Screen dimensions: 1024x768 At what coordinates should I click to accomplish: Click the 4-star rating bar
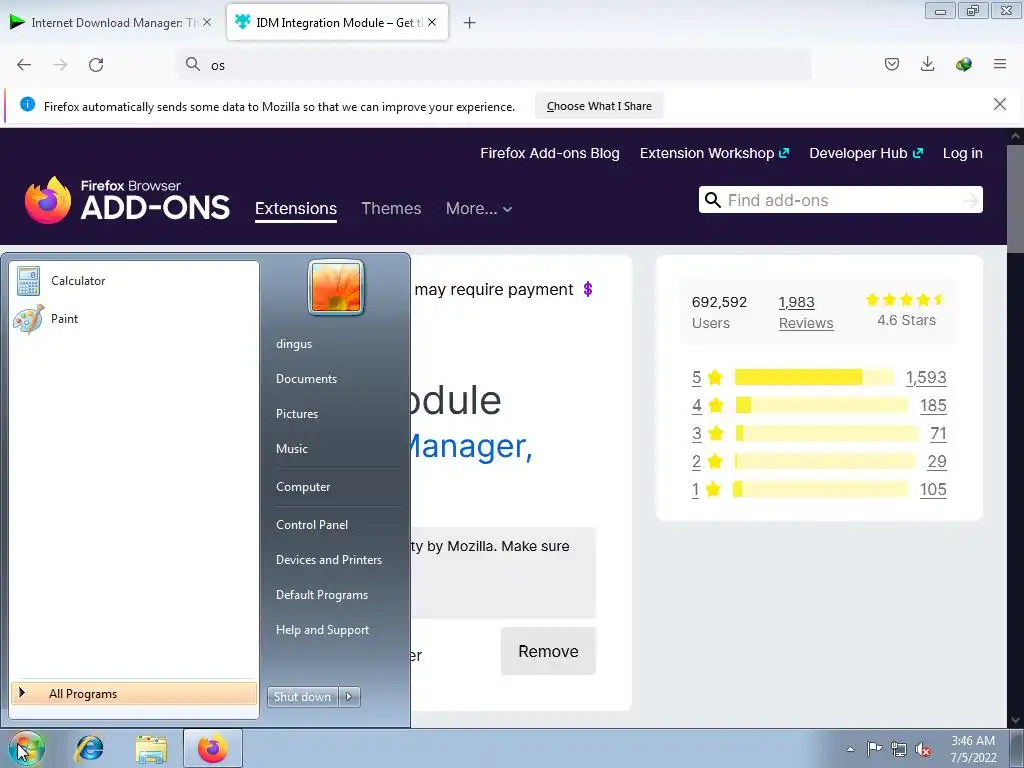coord(822,405)
